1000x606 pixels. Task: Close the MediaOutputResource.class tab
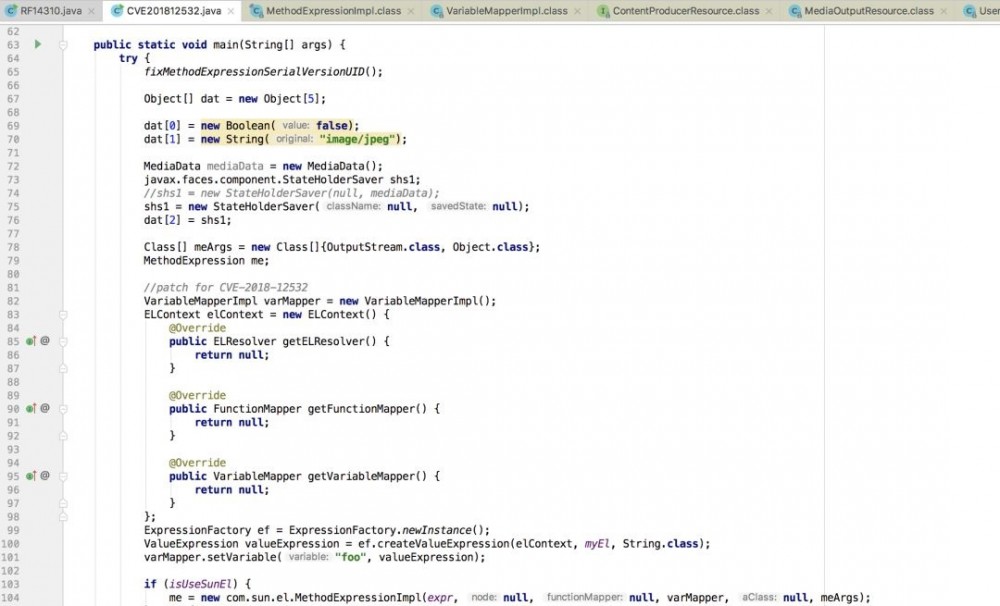tap(943, 11)
